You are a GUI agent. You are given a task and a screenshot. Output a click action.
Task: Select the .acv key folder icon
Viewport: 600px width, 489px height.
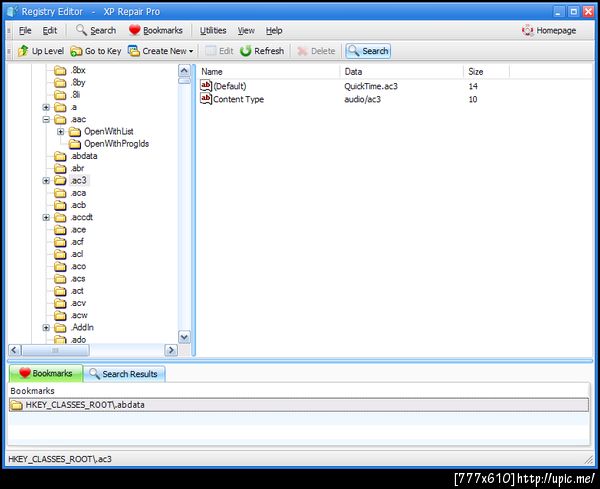point(60,303)
